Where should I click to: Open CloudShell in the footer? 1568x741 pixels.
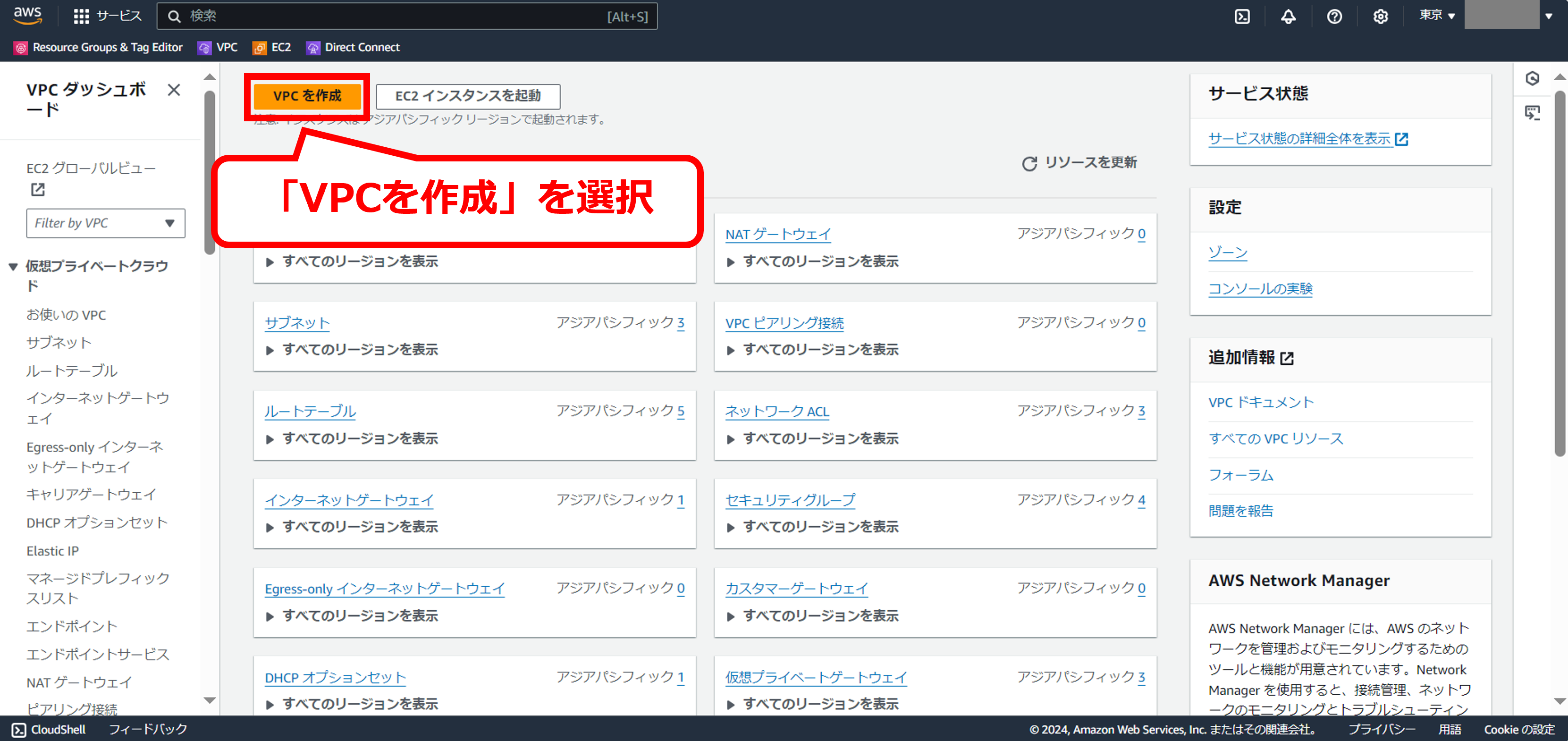pos(49,729)
